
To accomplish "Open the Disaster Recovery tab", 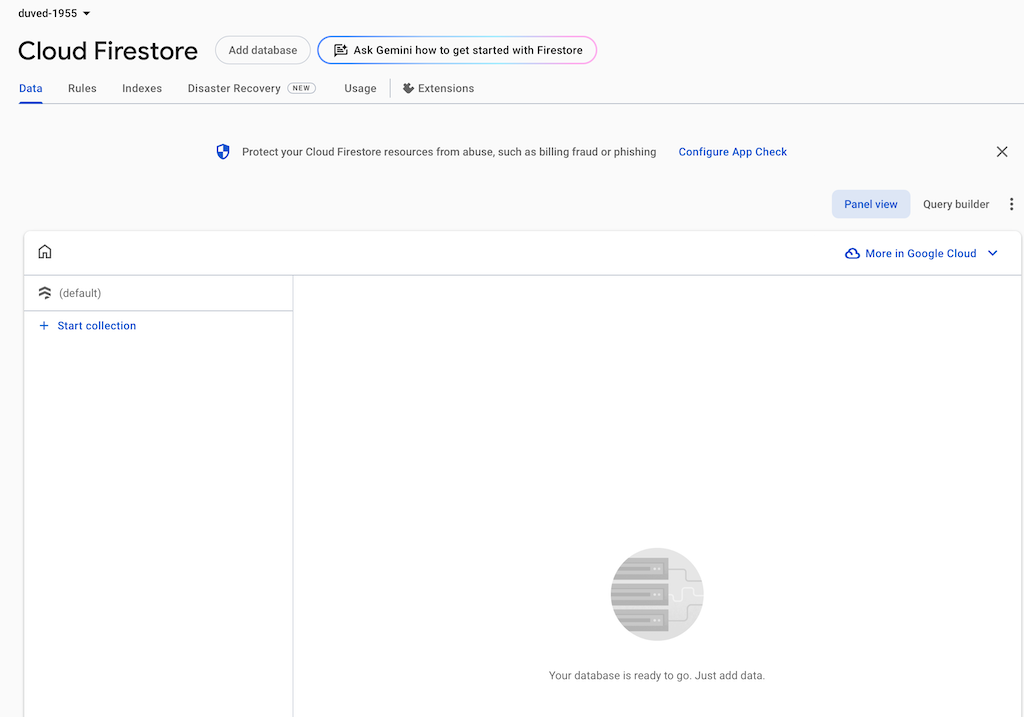I will 251,88.
